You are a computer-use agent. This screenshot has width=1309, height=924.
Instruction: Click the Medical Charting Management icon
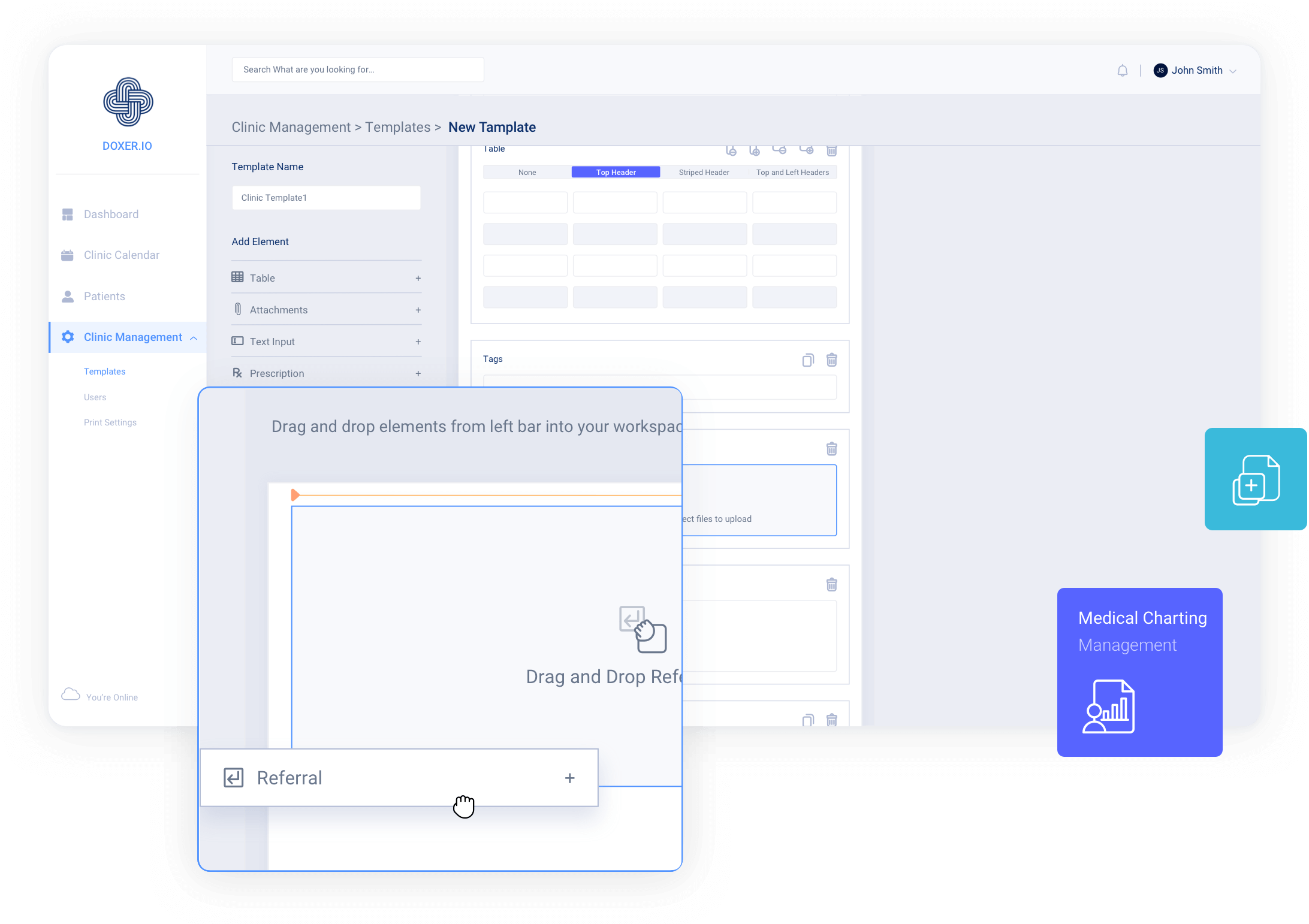point(1112,710)
